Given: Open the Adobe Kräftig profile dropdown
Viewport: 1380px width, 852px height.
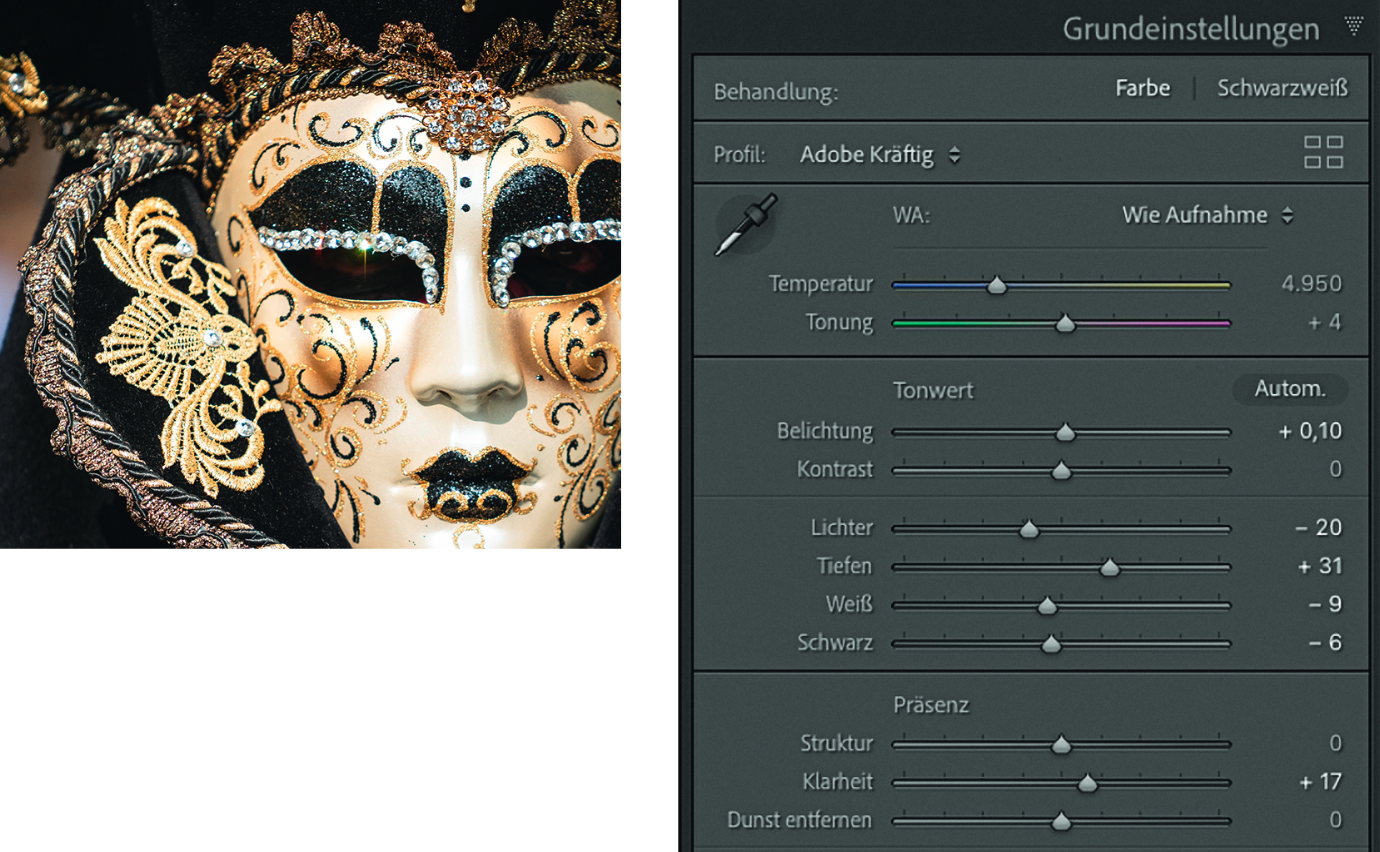Looking at the screenshot, I should [880, 155].
